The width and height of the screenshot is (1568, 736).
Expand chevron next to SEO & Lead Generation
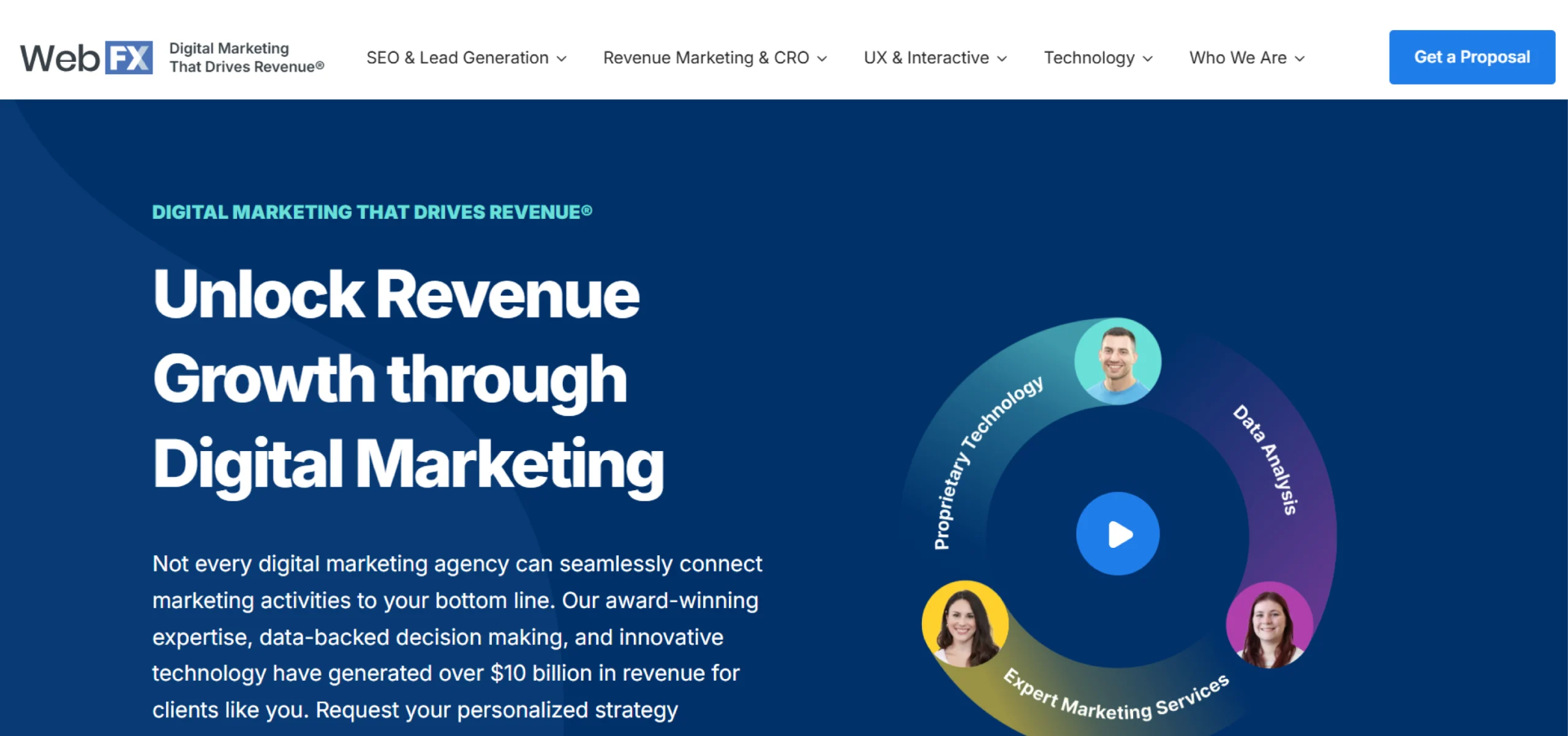point(562,59)
